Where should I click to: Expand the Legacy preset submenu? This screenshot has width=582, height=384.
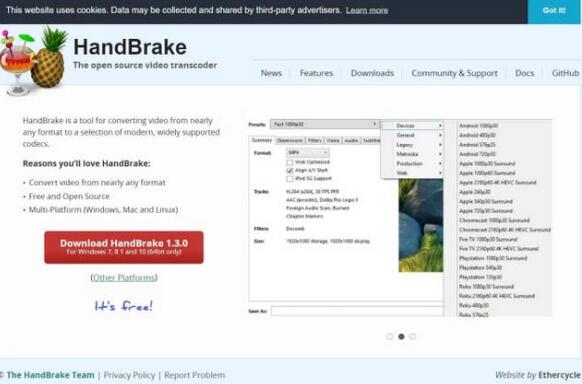click(412, 145)
